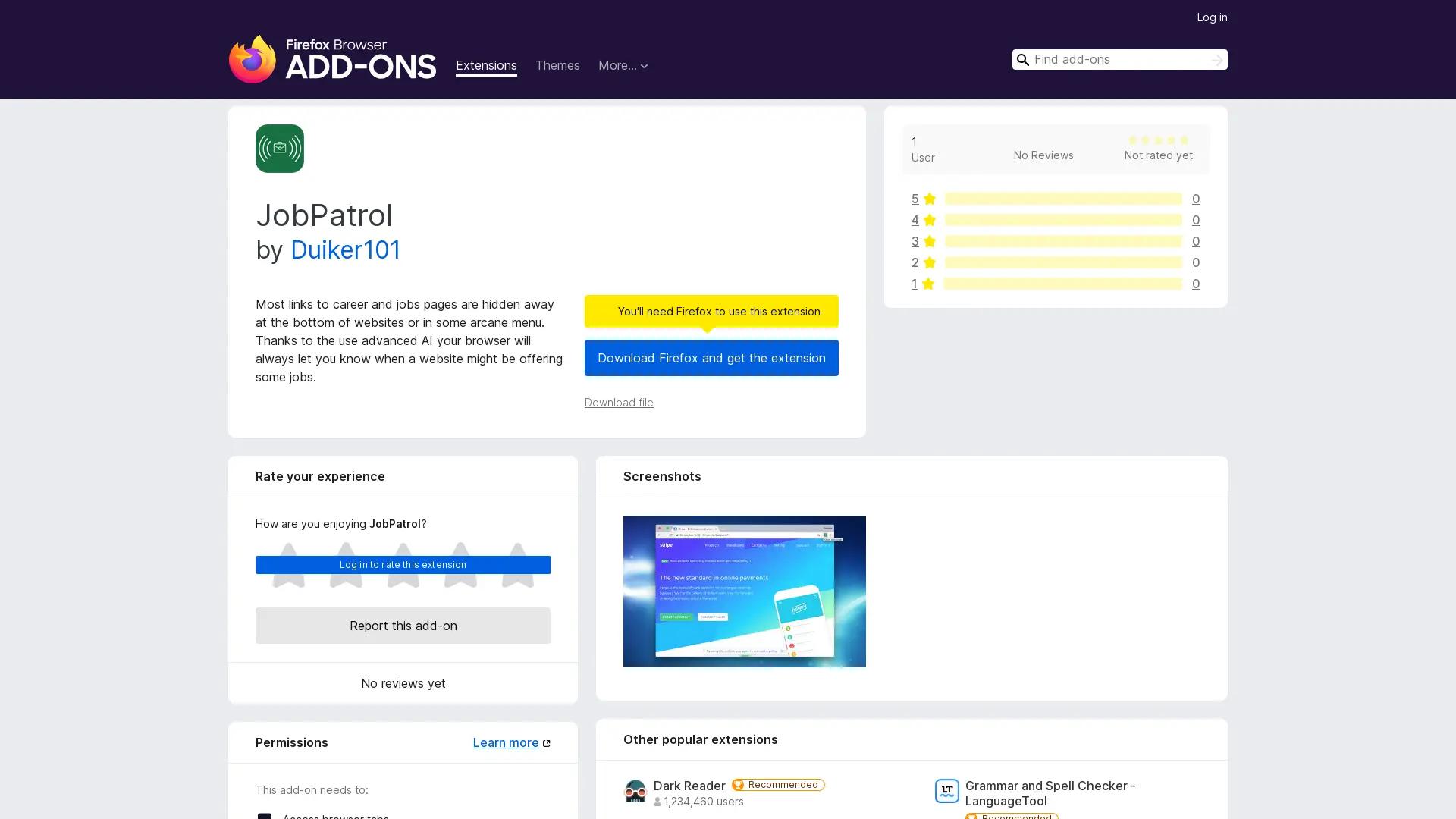The image size is (1456, 819).
Task: Expand the 5-star reviews filter
Action: (x=915, y=199)
